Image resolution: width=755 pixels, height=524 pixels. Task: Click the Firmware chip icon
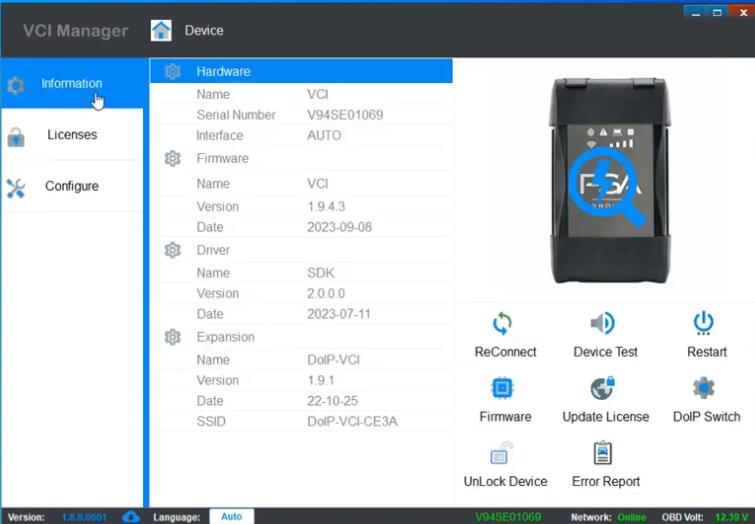(x=502, y=388)
